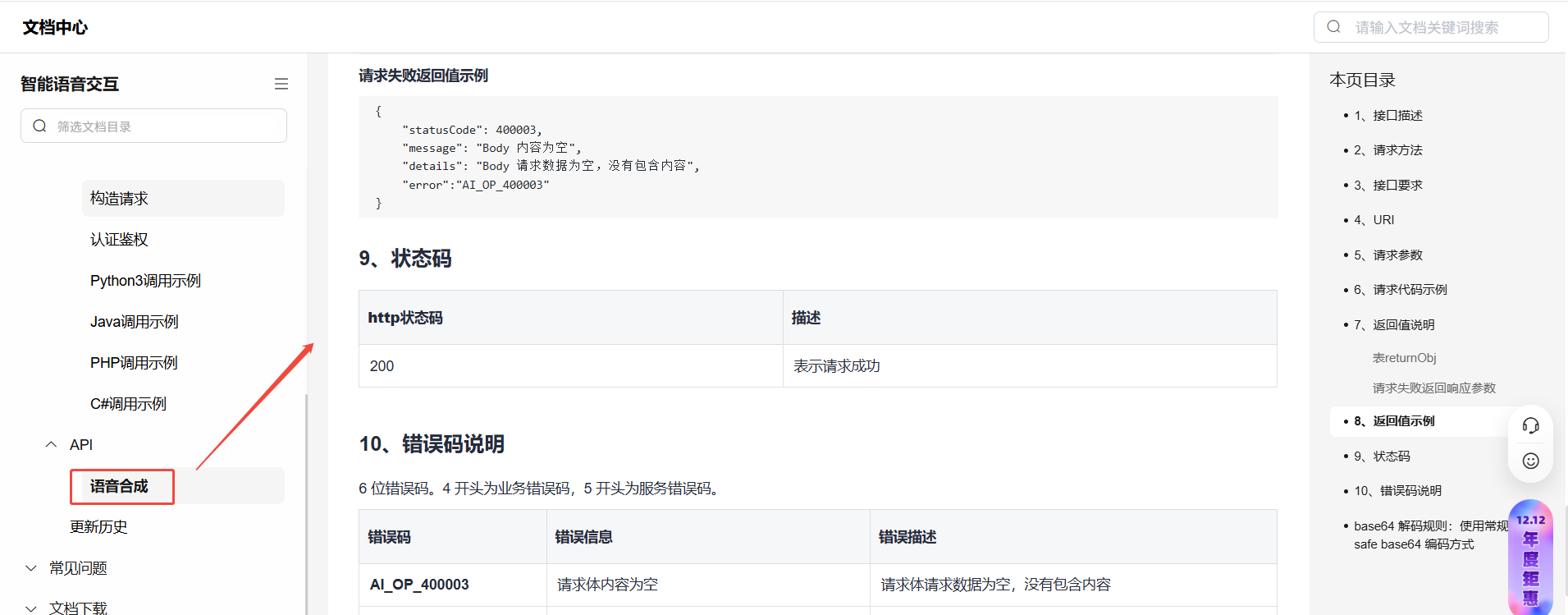Jump to 5、请求参数 in page contents
Image resolution: width=1568 pixels, height=615 pixels.
[x=1388, y=255]
